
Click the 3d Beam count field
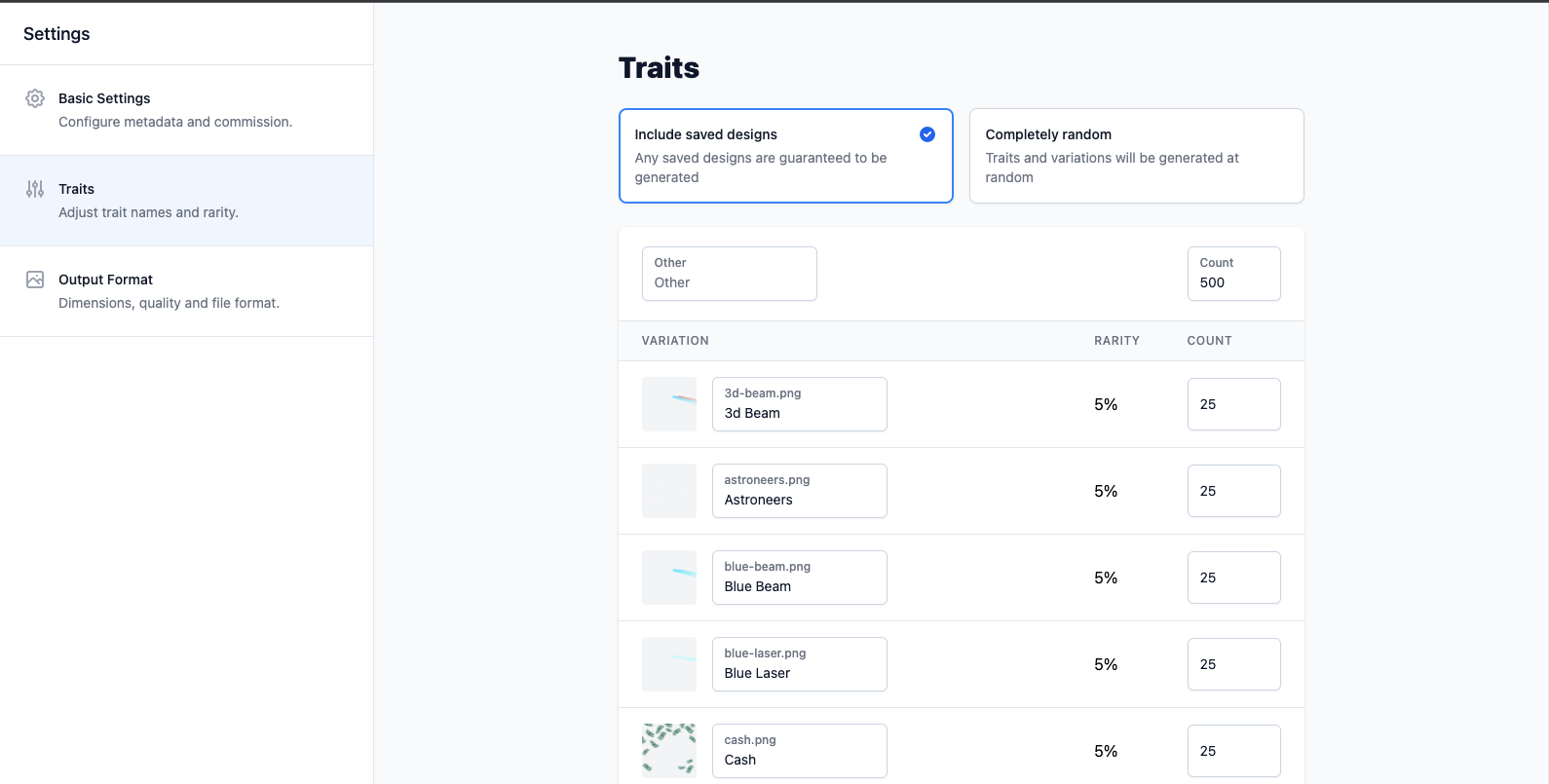pos(1234,404)
